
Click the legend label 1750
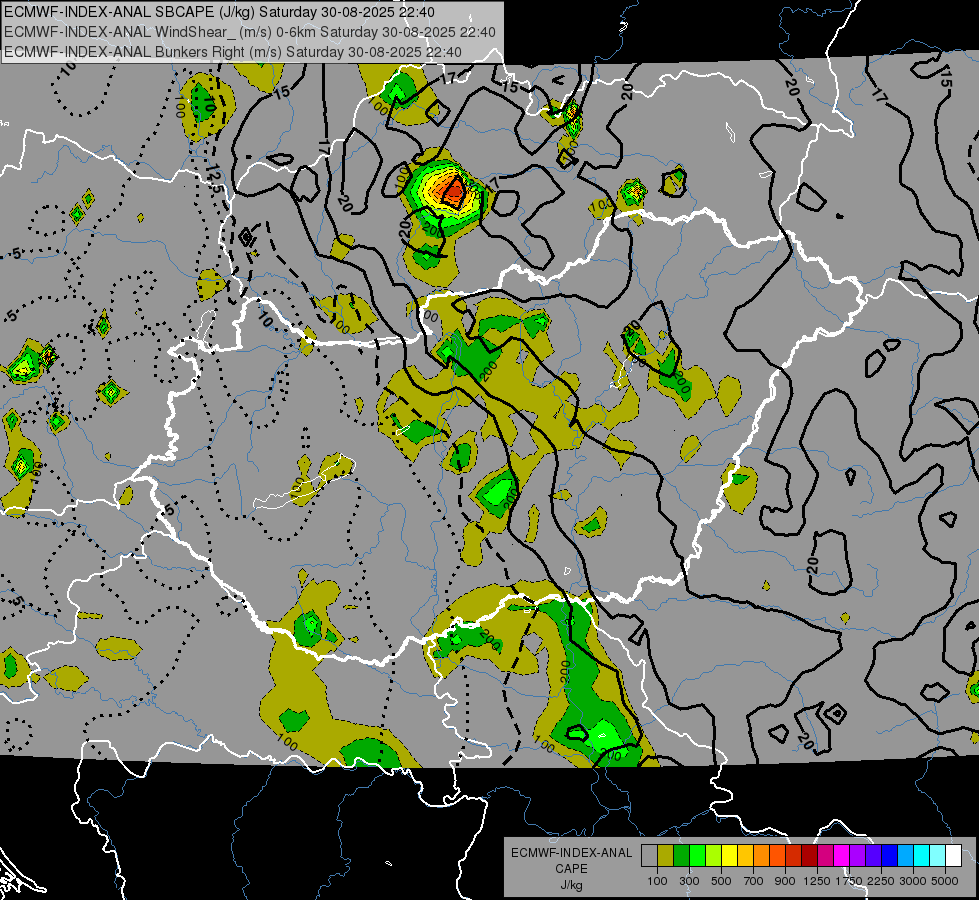click(849, 881)
